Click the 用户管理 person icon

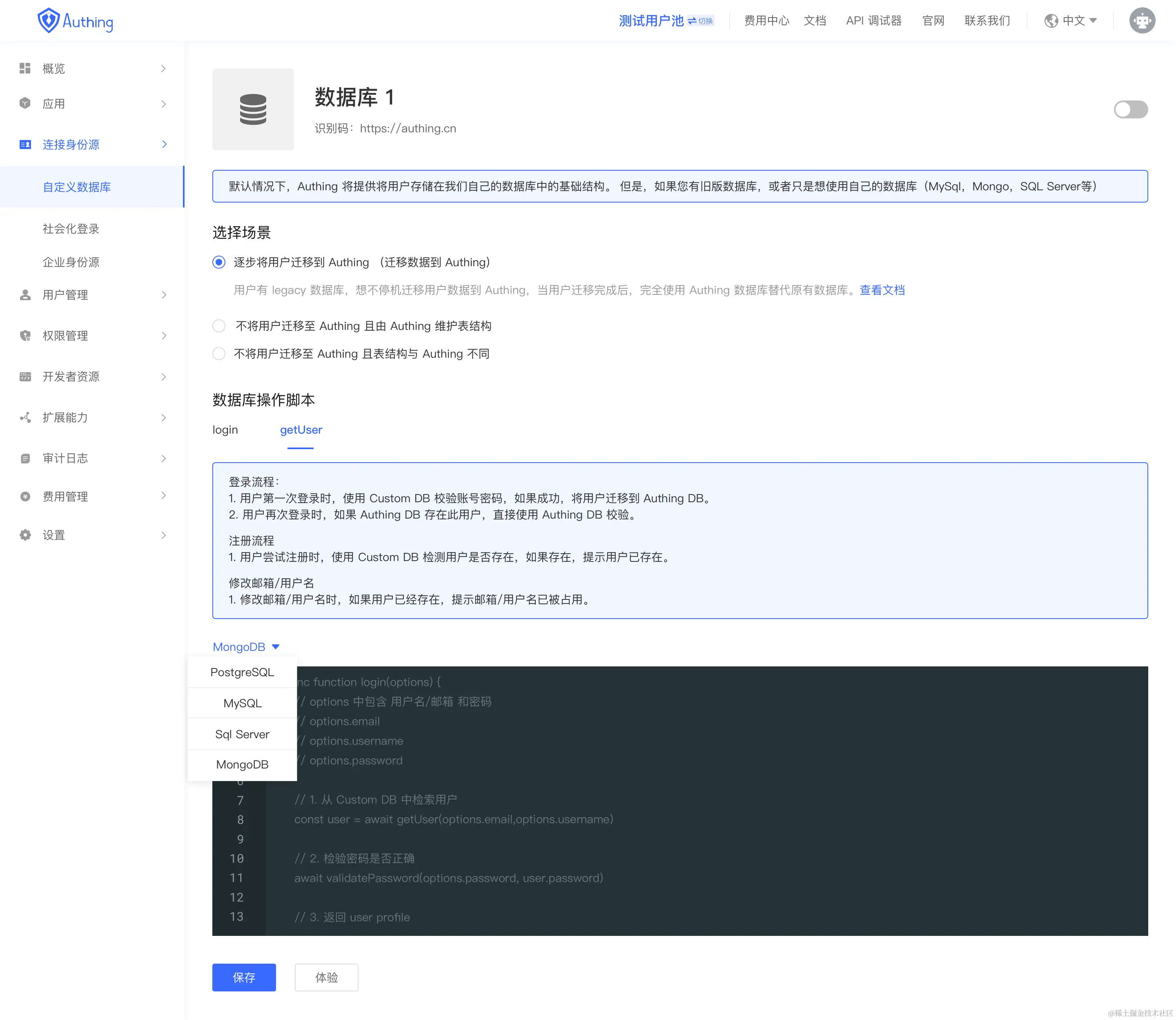click(x=24, y=295)
